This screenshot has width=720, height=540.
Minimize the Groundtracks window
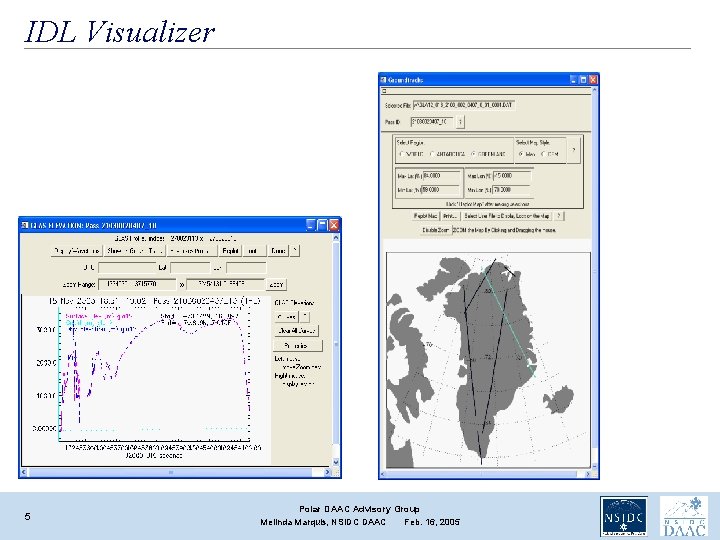click(574, 80)
